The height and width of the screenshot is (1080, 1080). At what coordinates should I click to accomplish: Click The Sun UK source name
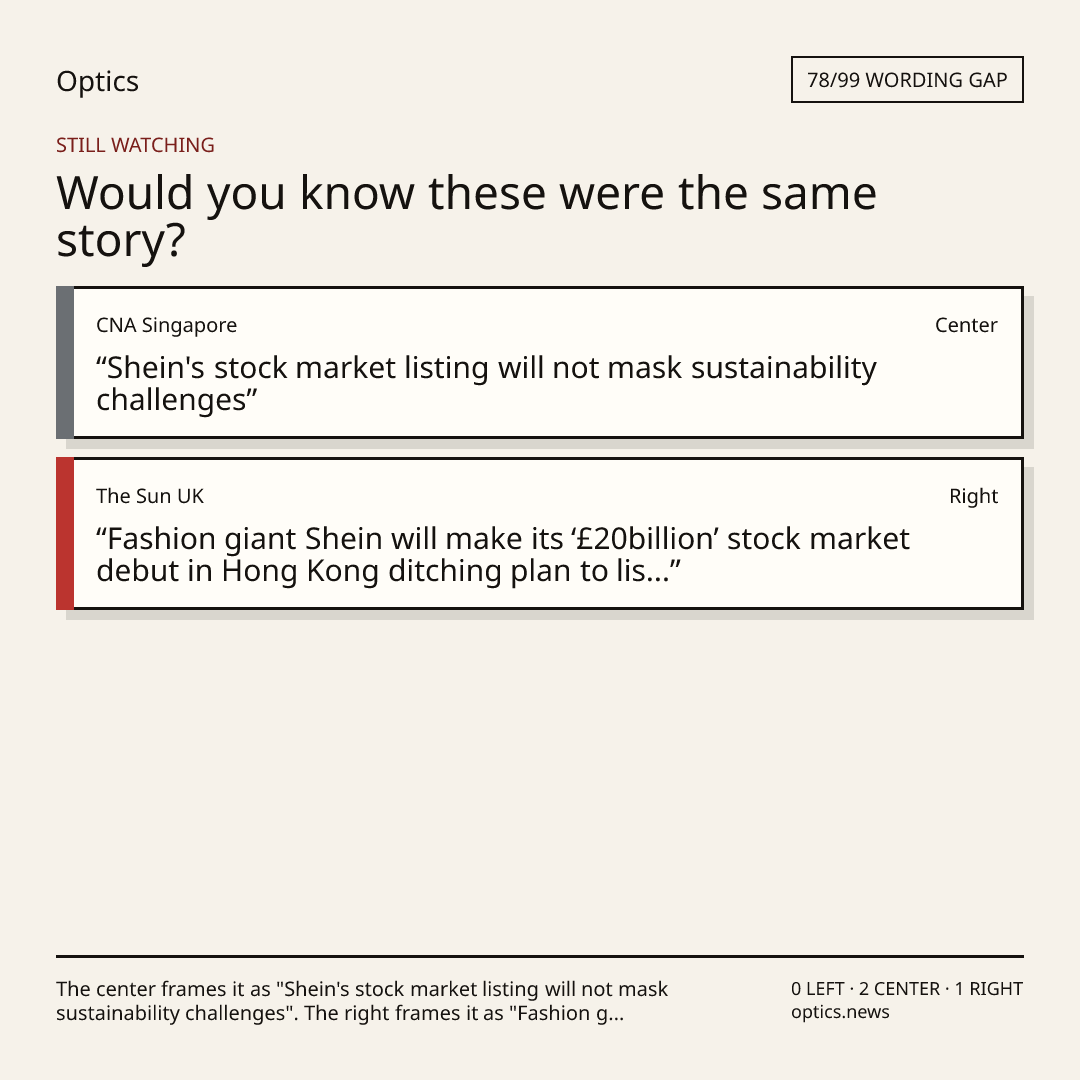click(150, 496)
